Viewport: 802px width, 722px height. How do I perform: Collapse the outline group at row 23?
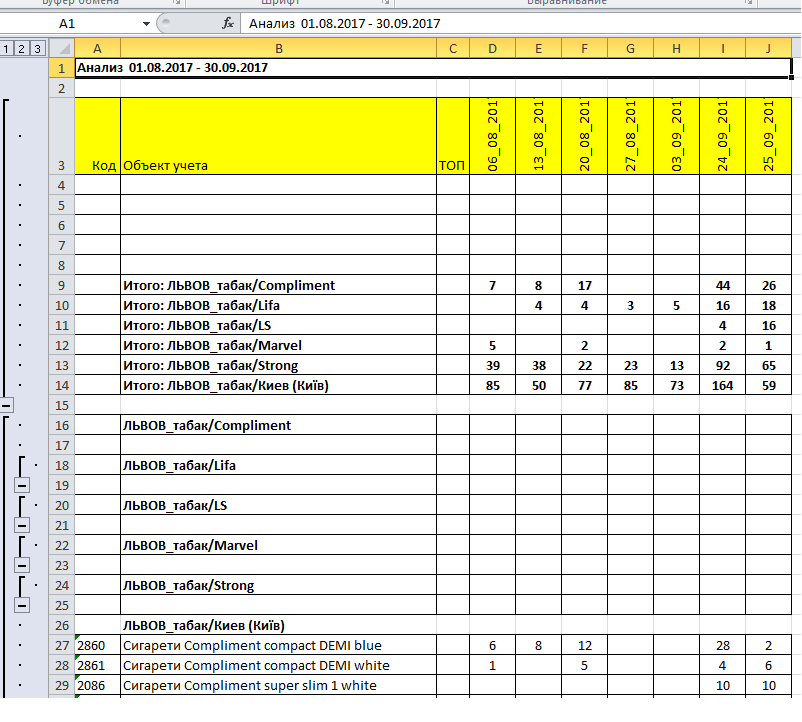tap(22, 565)
